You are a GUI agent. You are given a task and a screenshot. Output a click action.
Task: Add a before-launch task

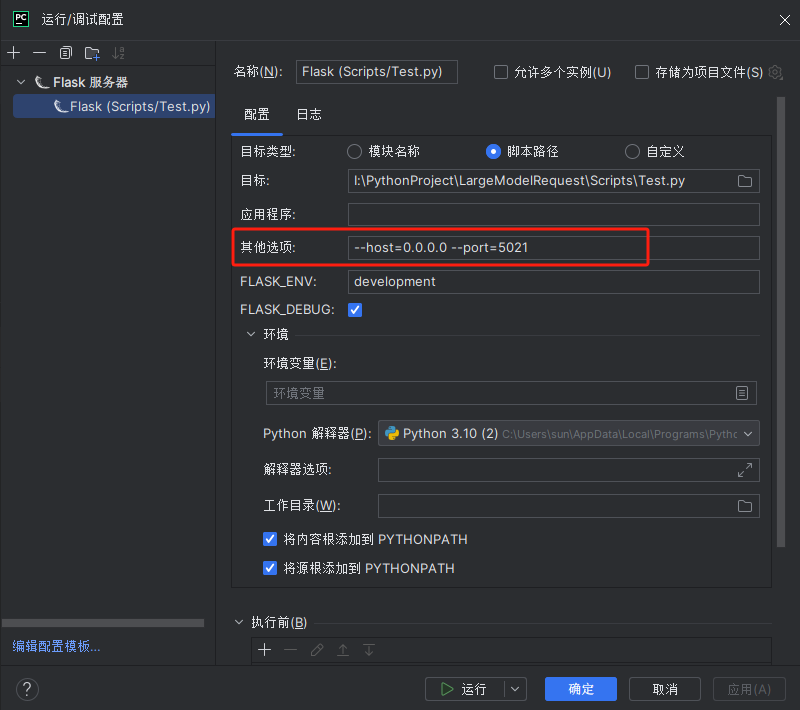click(264, 650)
